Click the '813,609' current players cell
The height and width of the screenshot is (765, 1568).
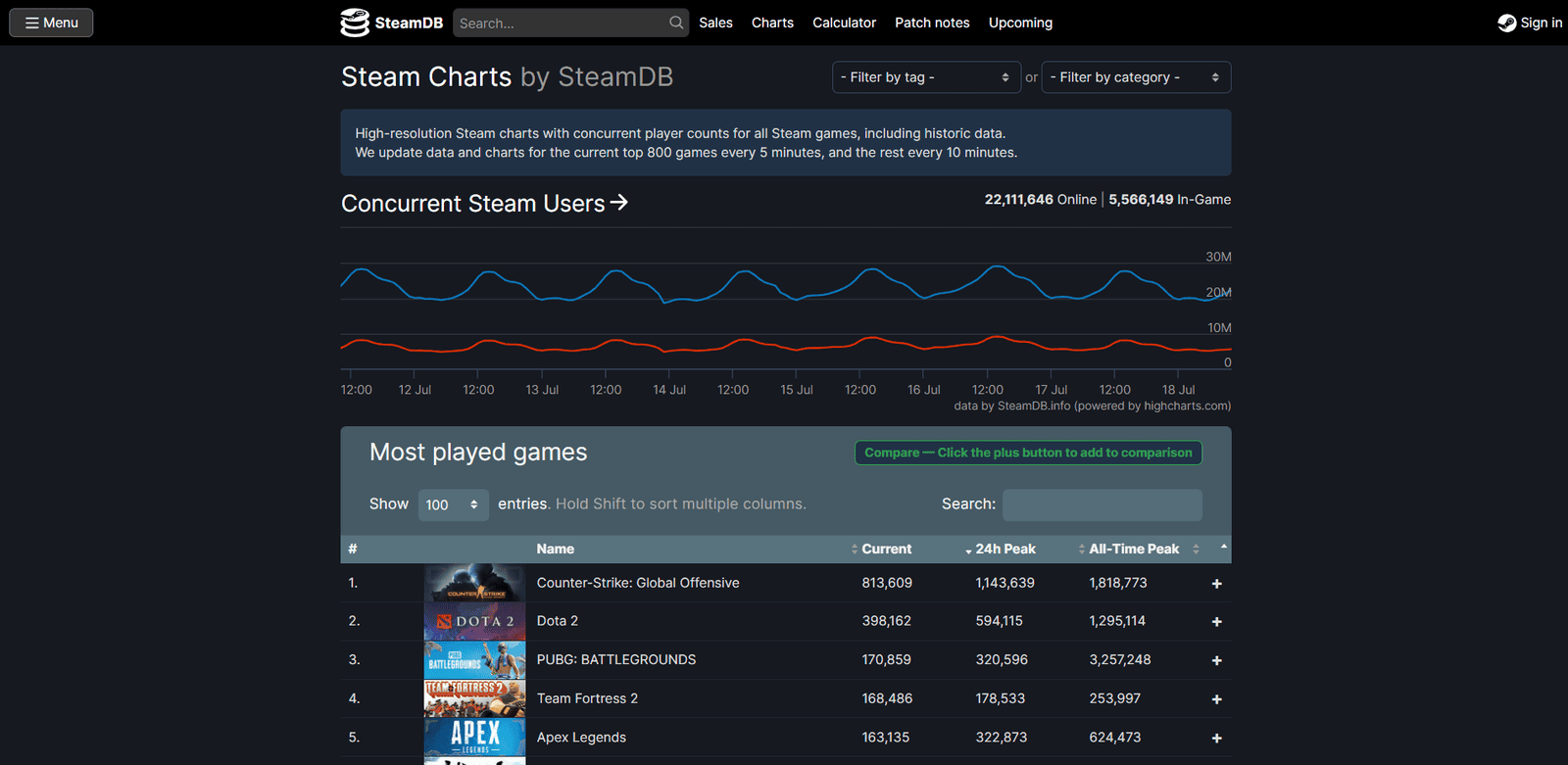(887, 583)
